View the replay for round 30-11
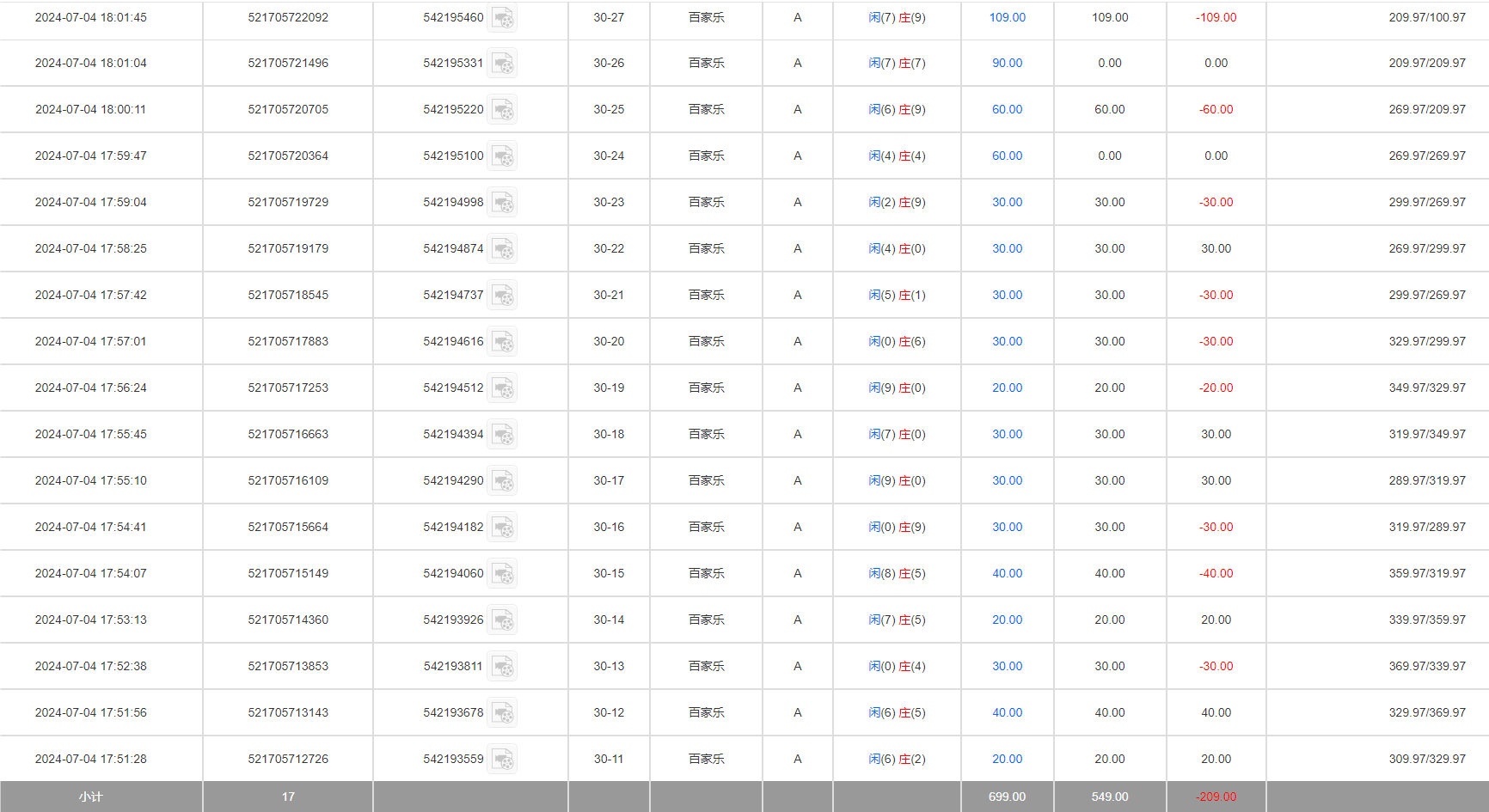The height and width of the screenshot is (812, 1489). click(504, 760)
